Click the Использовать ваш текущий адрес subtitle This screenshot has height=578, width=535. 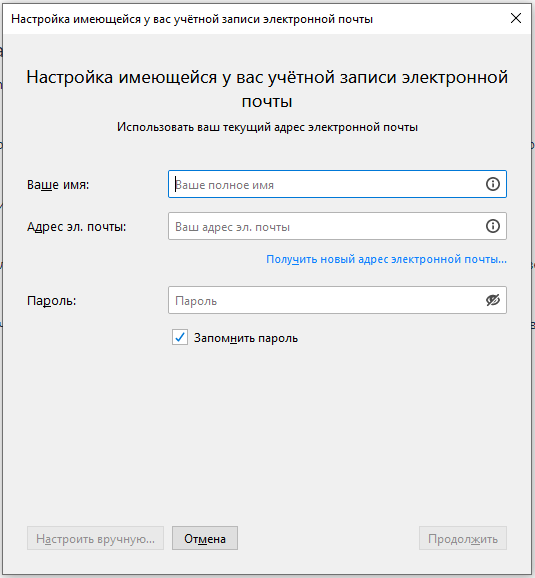267,127
